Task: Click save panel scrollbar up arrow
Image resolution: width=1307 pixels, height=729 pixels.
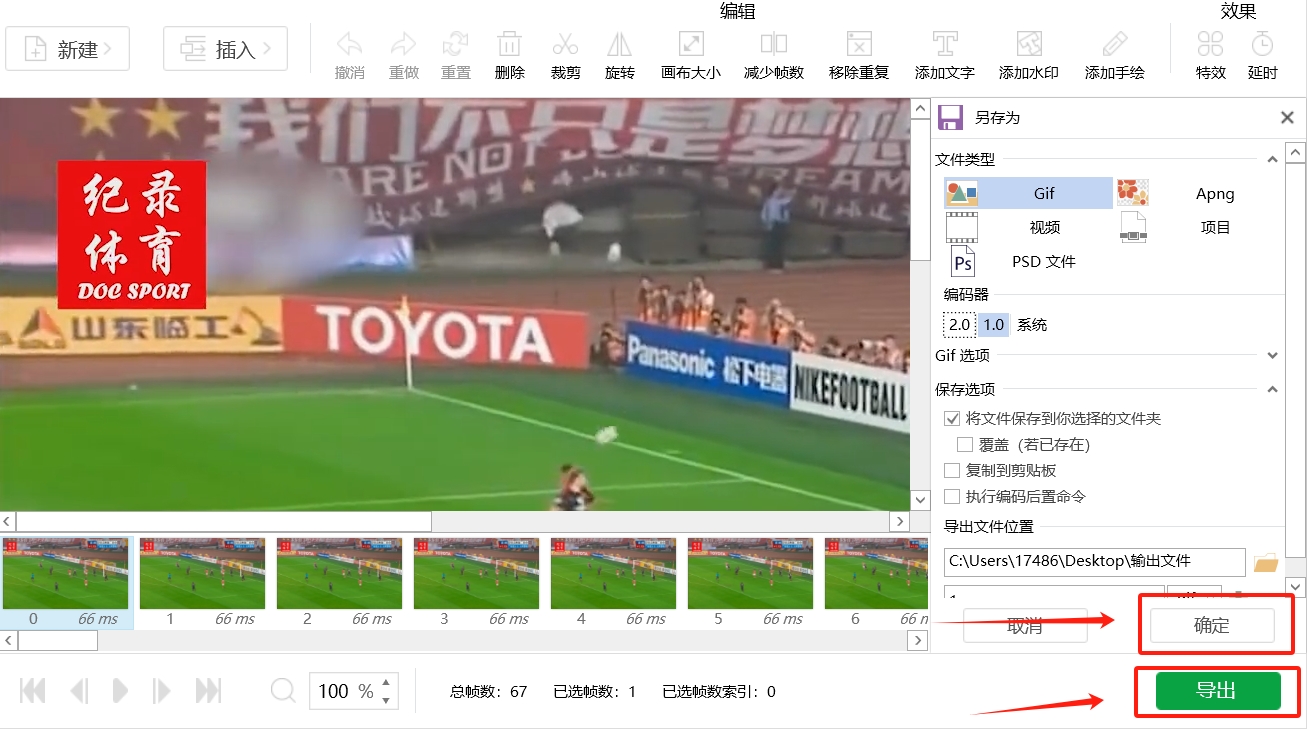Action: pos(1296,153)
